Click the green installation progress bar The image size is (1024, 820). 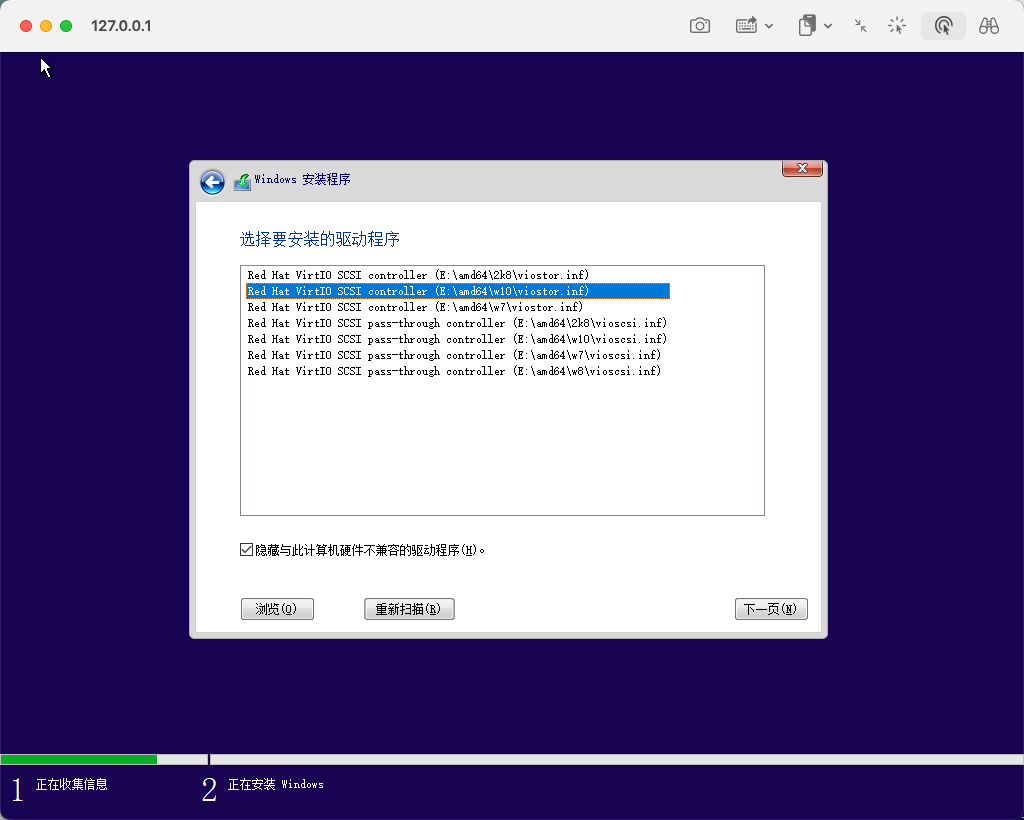tap(79, 759)
